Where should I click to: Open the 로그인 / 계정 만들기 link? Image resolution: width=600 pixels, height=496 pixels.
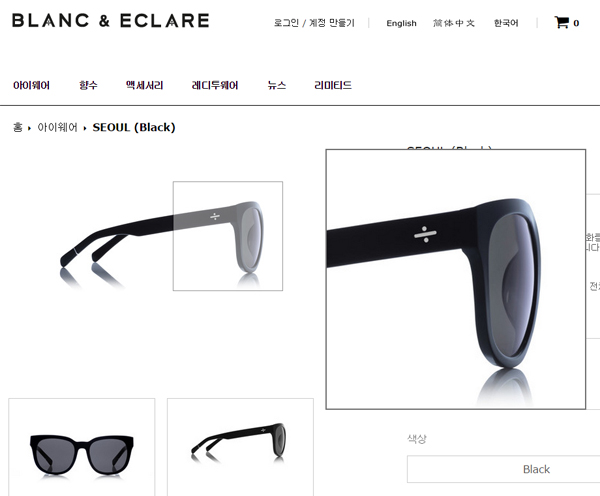[314, 23]
